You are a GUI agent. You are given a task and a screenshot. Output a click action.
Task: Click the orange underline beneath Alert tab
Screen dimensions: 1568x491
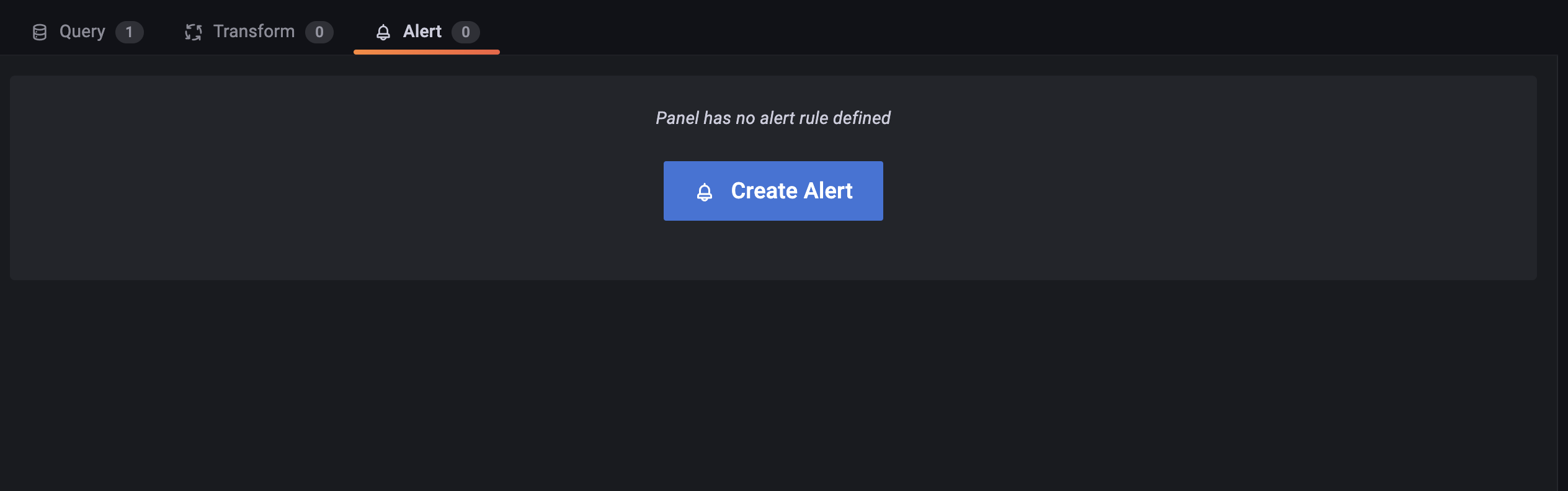click(427, 52)
